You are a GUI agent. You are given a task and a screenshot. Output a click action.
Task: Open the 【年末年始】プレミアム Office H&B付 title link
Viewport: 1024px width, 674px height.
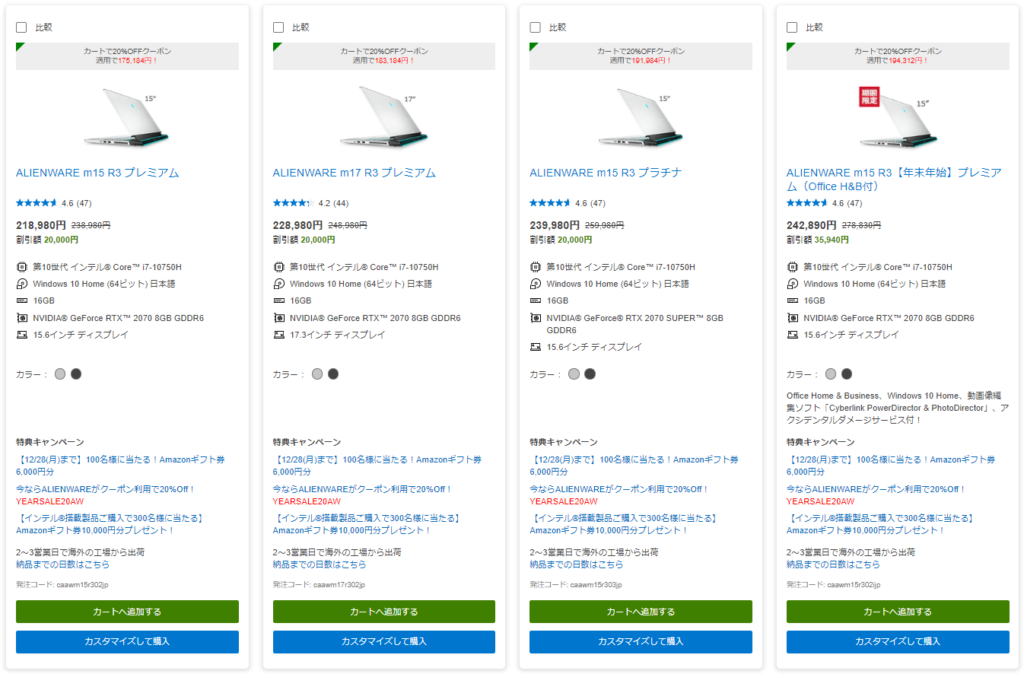click(x=894, y=180)
